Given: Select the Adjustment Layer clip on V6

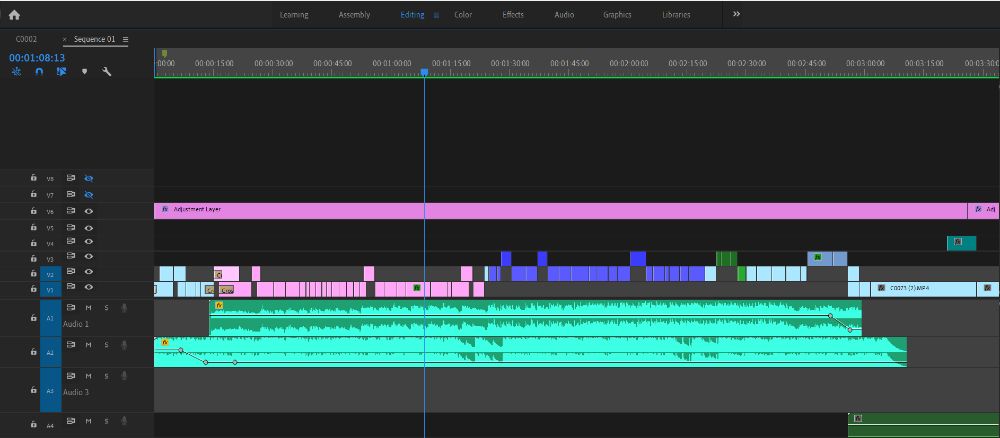Looking at the screenshot, I should point(561,210).
